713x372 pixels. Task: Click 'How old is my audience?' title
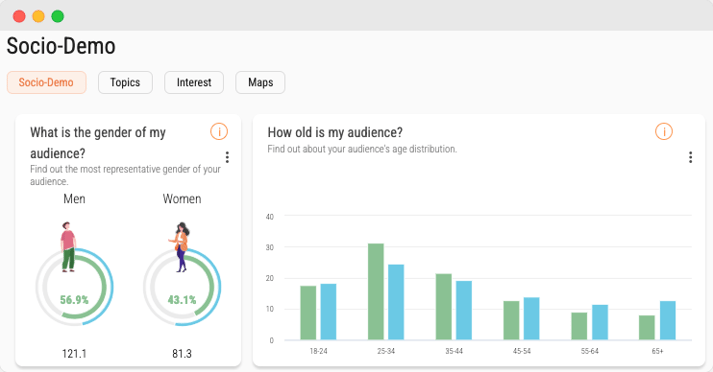335,132
